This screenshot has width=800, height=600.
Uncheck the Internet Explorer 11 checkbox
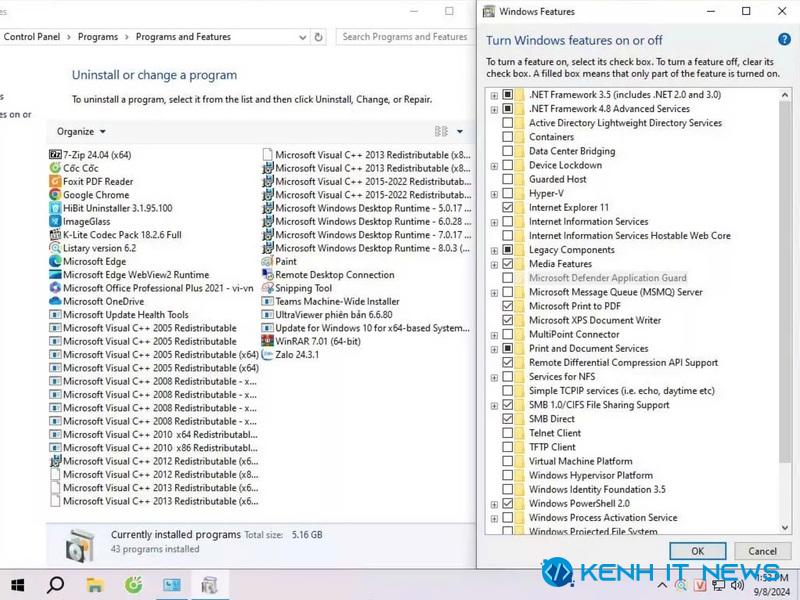[x=508, y=207]
